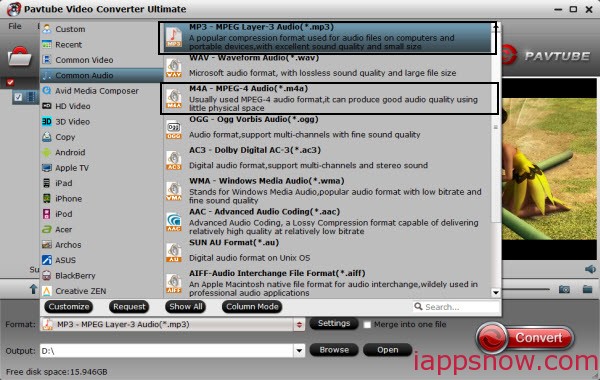Expand the Output path dropdown

click(299, 350)
